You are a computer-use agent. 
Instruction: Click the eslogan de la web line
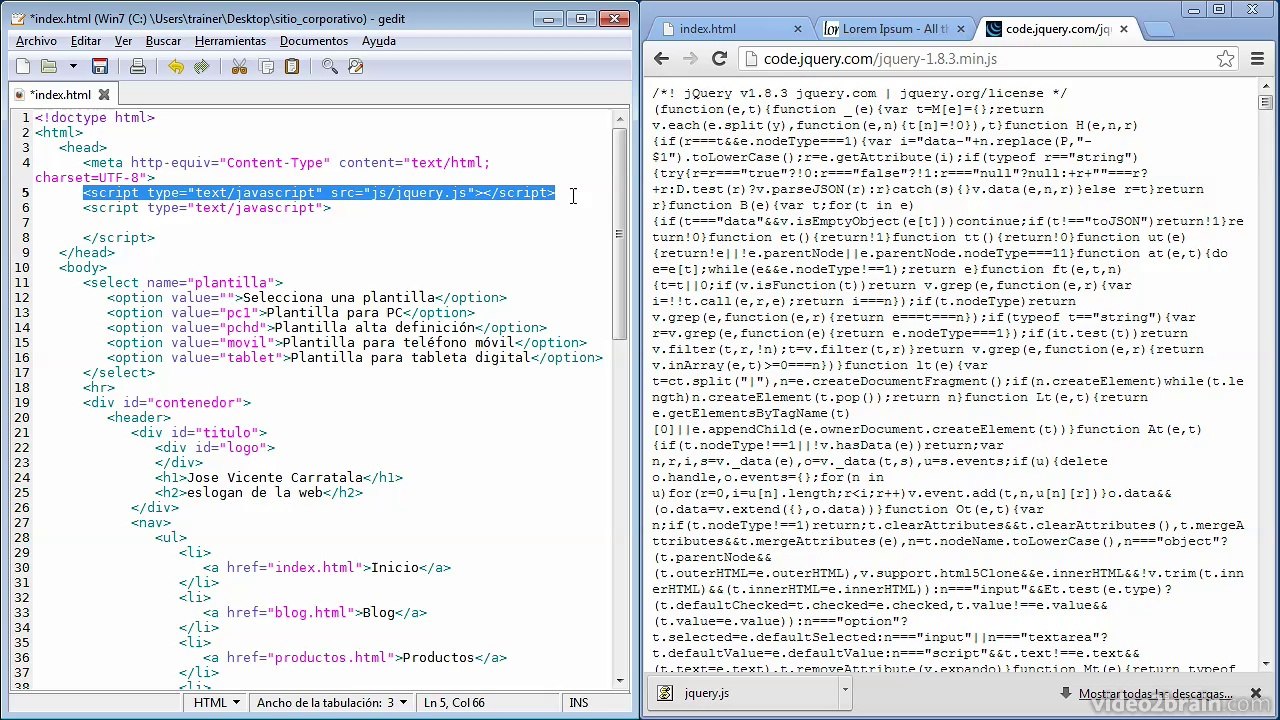(x=259, y=492)
